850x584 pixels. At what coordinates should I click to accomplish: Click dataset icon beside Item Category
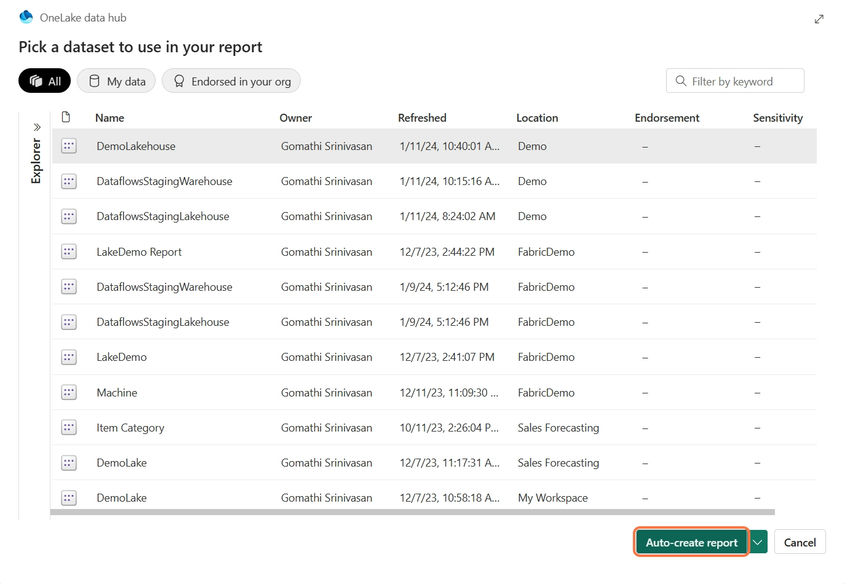click(69, 428)
